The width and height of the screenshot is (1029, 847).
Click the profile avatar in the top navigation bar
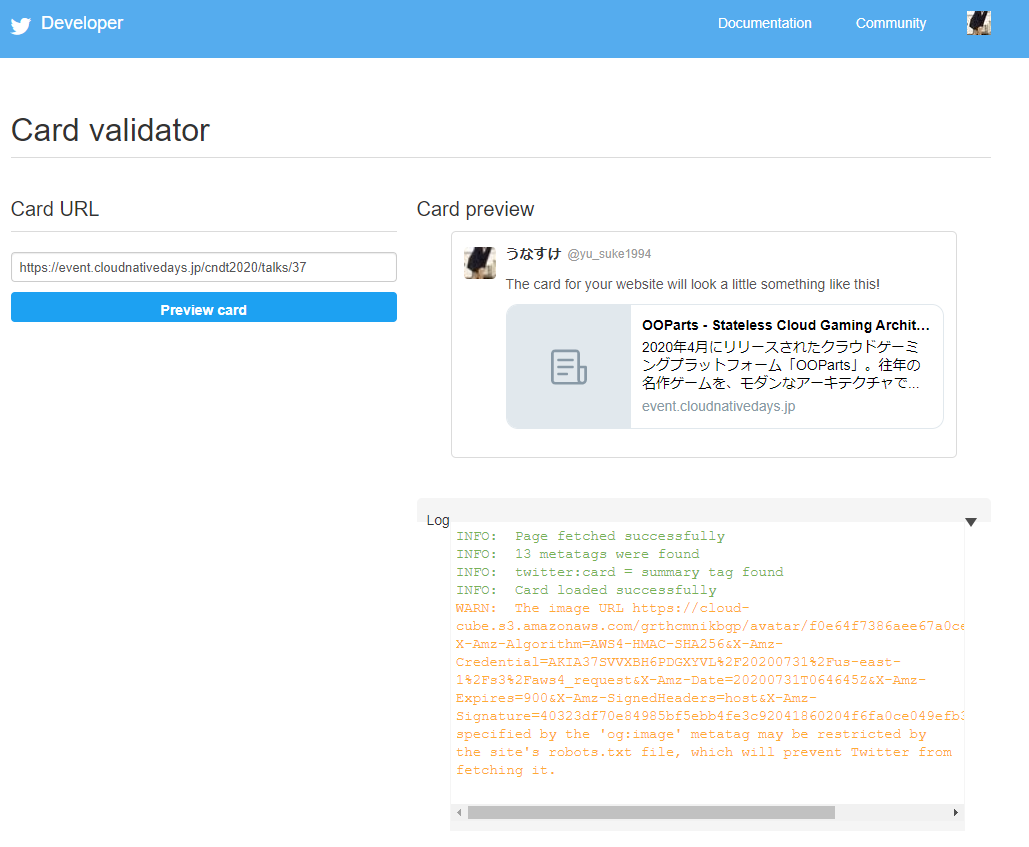[x=978, y=22]
